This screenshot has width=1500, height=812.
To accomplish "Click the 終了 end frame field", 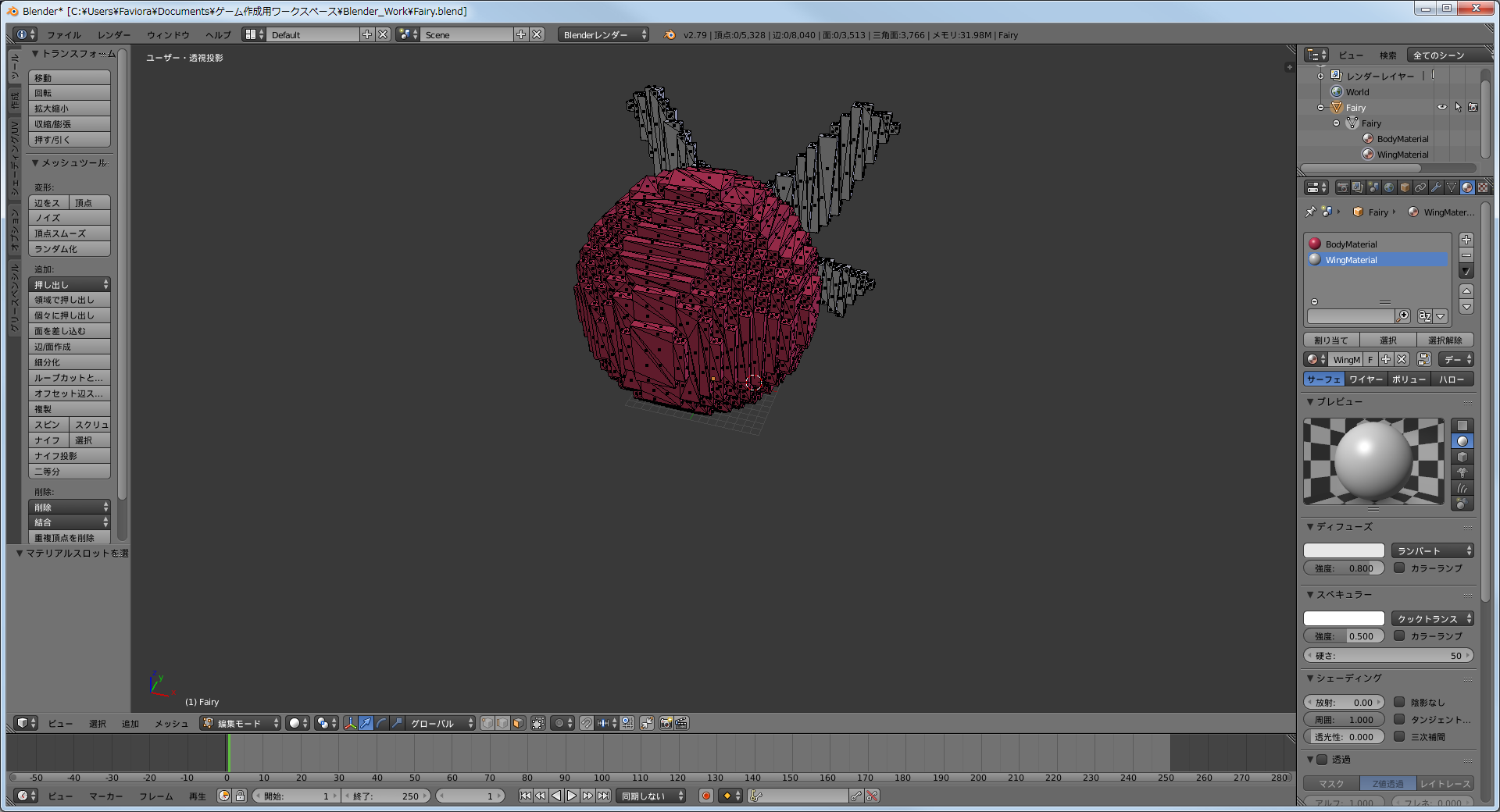I will 387,796.
